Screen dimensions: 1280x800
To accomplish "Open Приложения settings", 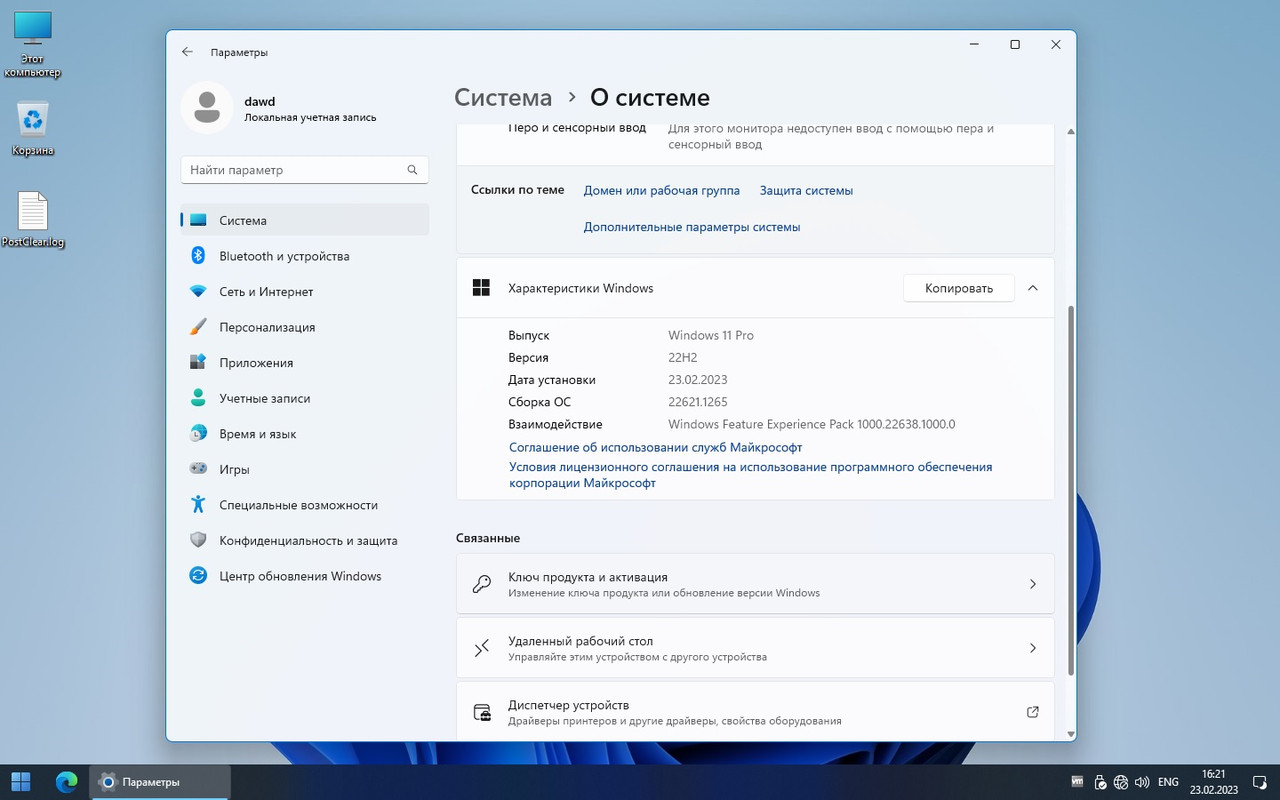I will pos(304,363).
